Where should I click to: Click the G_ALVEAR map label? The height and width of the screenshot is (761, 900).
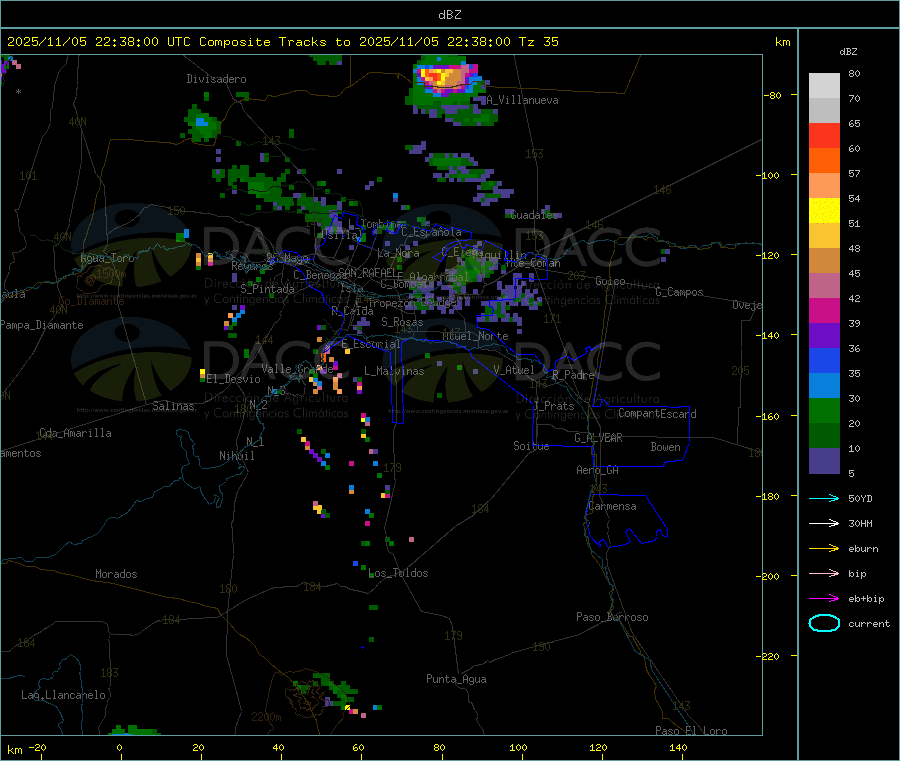(598, 438)
